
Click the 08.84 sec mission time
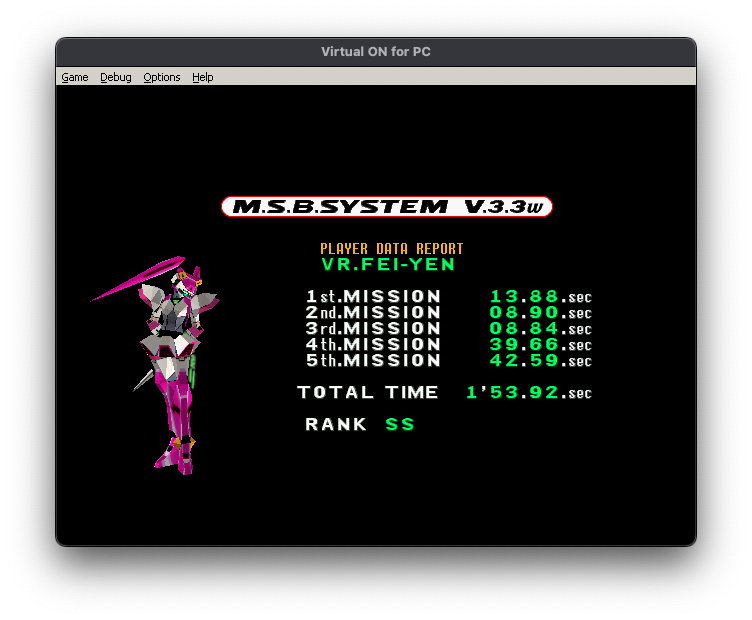[x=540, y=328]
